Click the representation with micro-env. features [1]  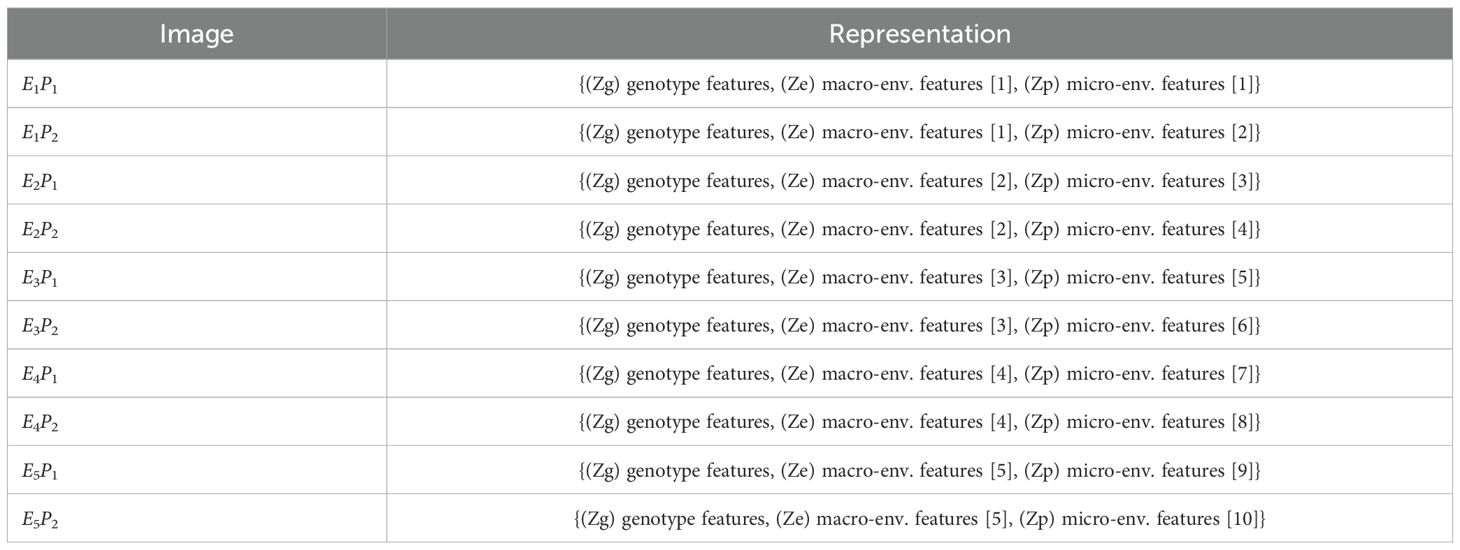[919, 85]
